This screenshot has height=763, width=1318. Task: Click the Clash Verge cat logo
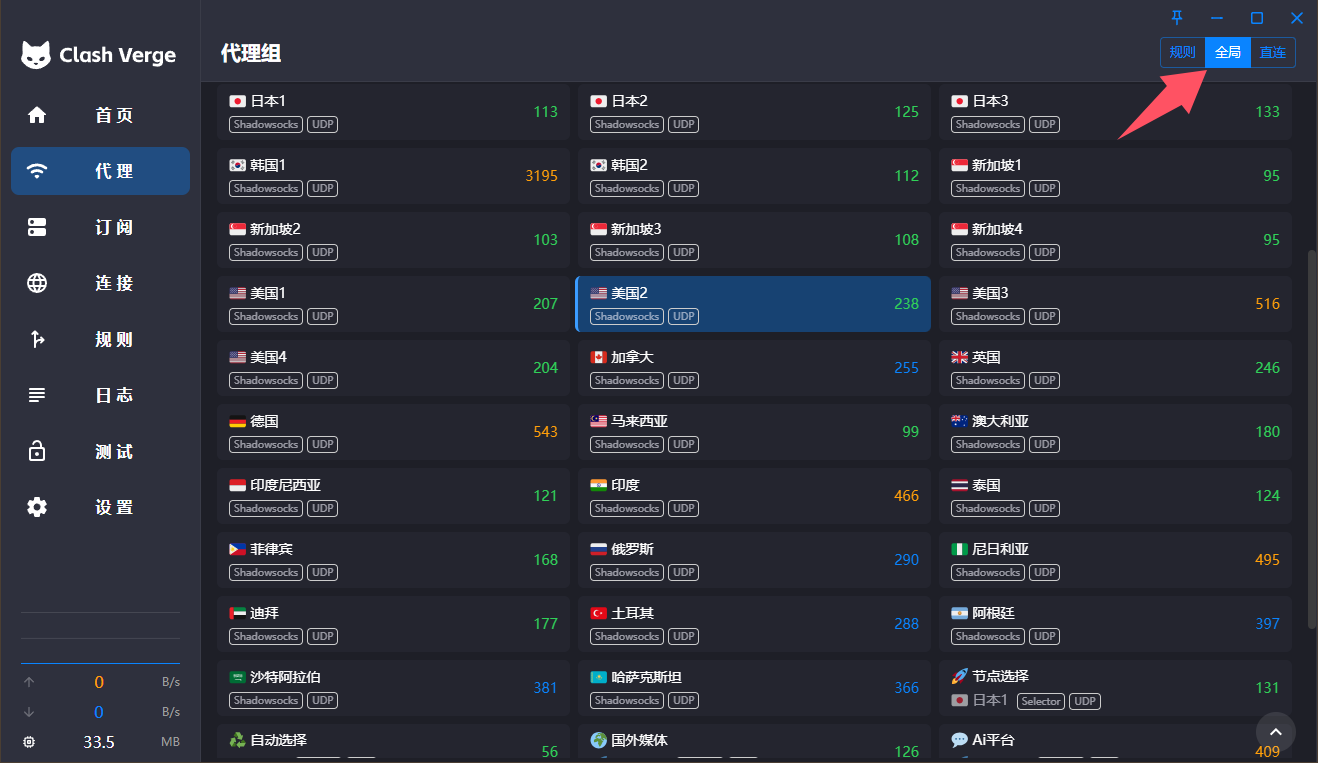pos(36,55)
